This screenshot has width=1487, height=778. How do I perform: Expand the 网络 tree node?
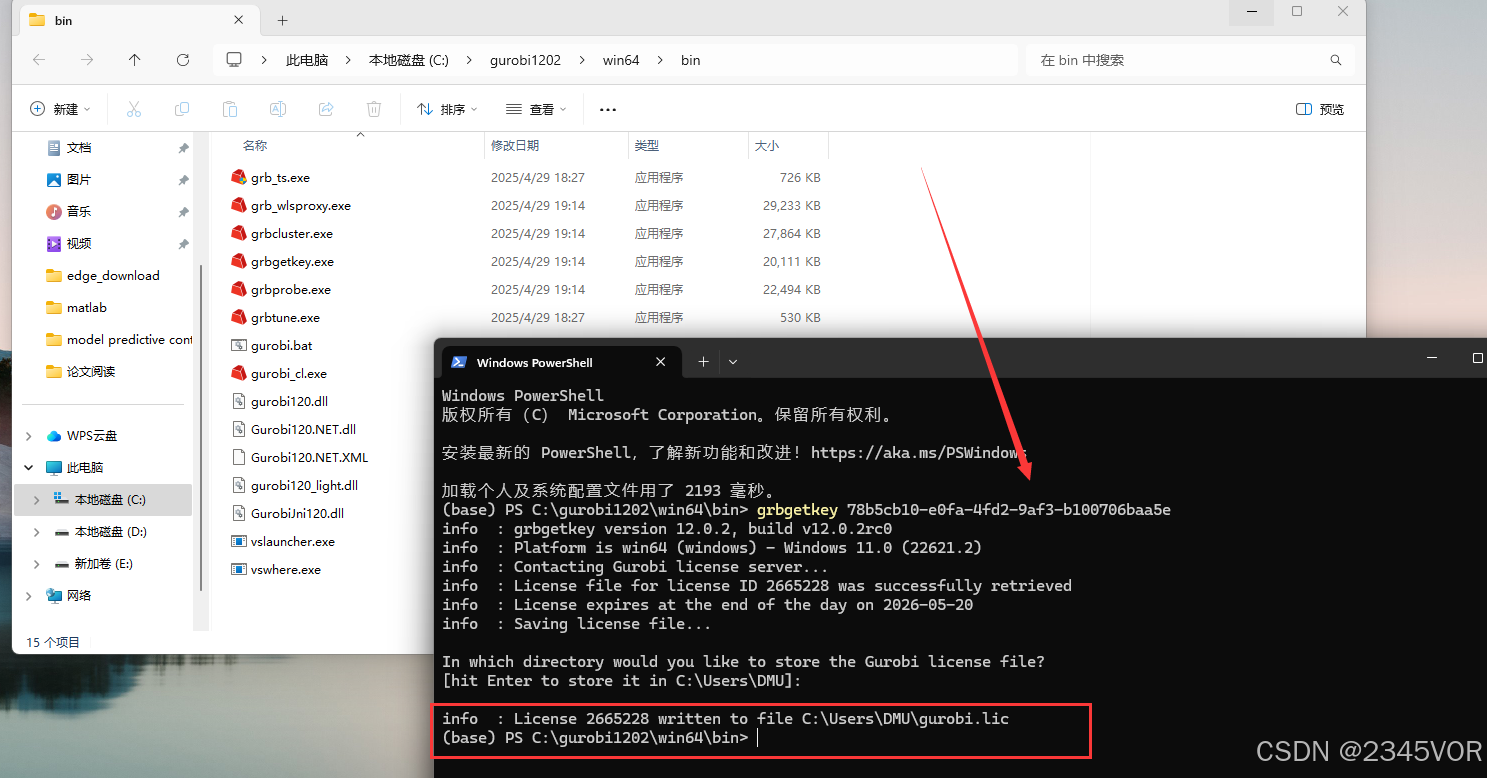point(28,596)
